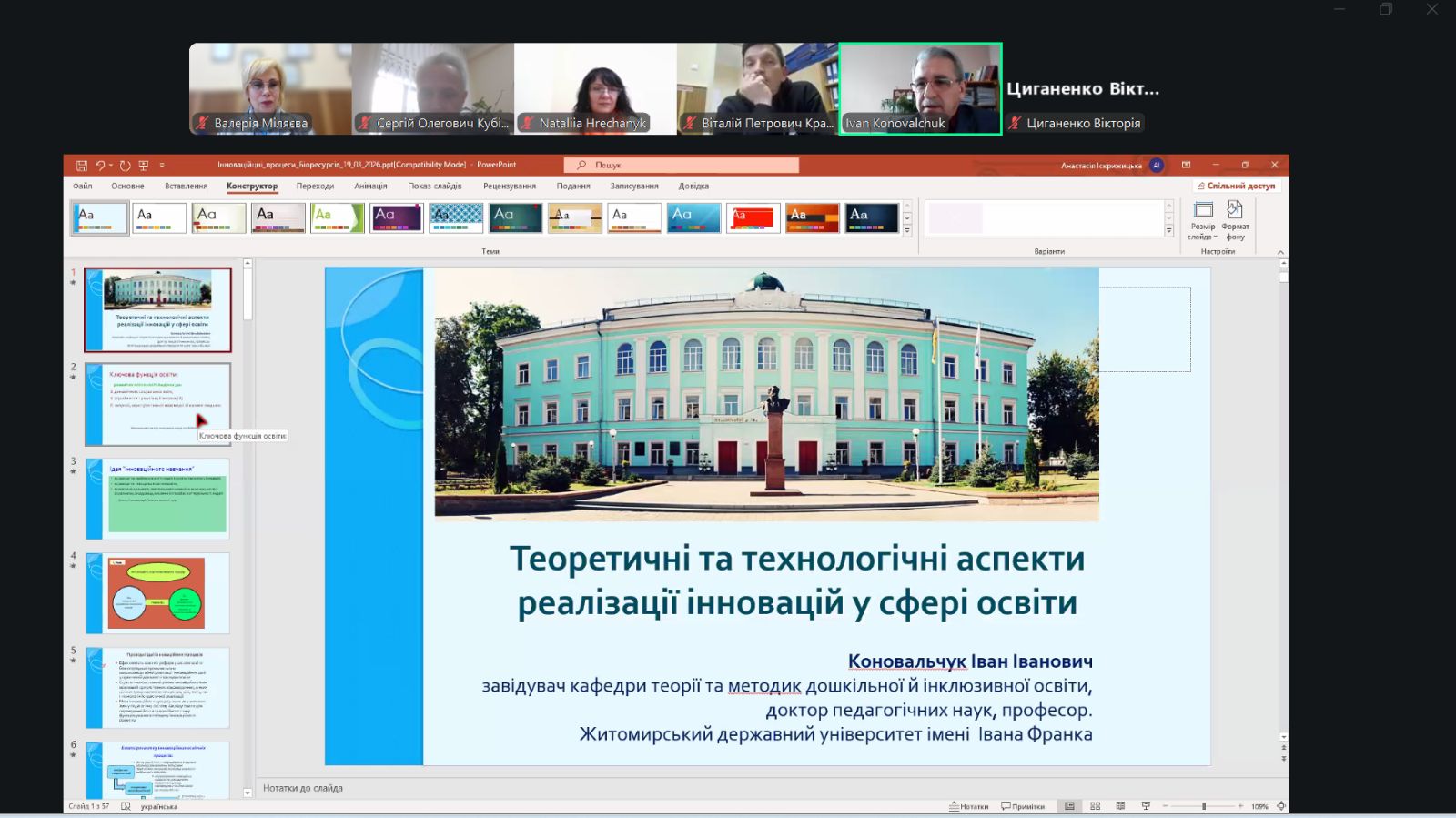Undo the last action in PowerPoint
This screenshot has width=1456, height=818.
[x=100, y=166]
